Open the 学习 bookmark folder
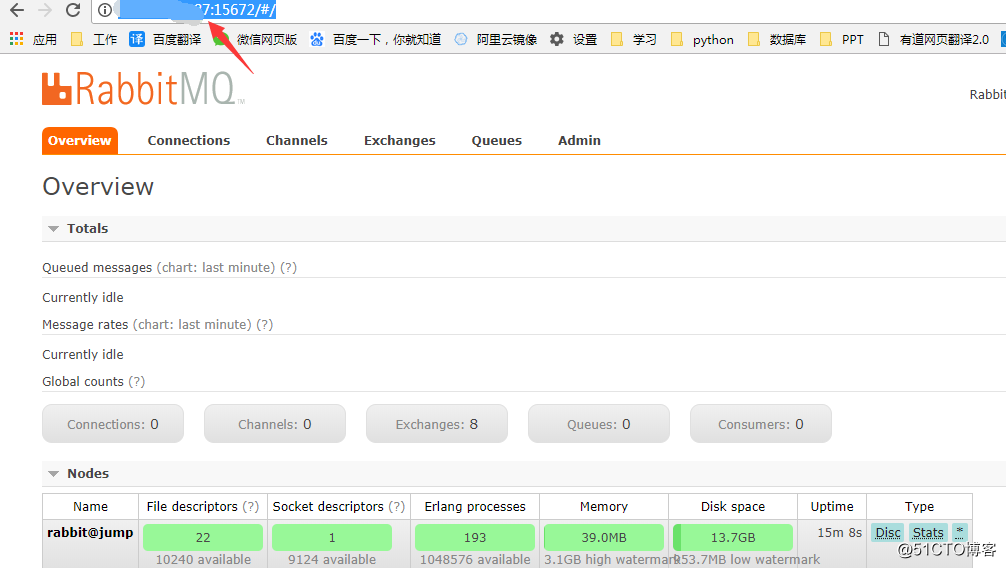The width and height of the screenshot is (1006, 568). tap(633, 39)
